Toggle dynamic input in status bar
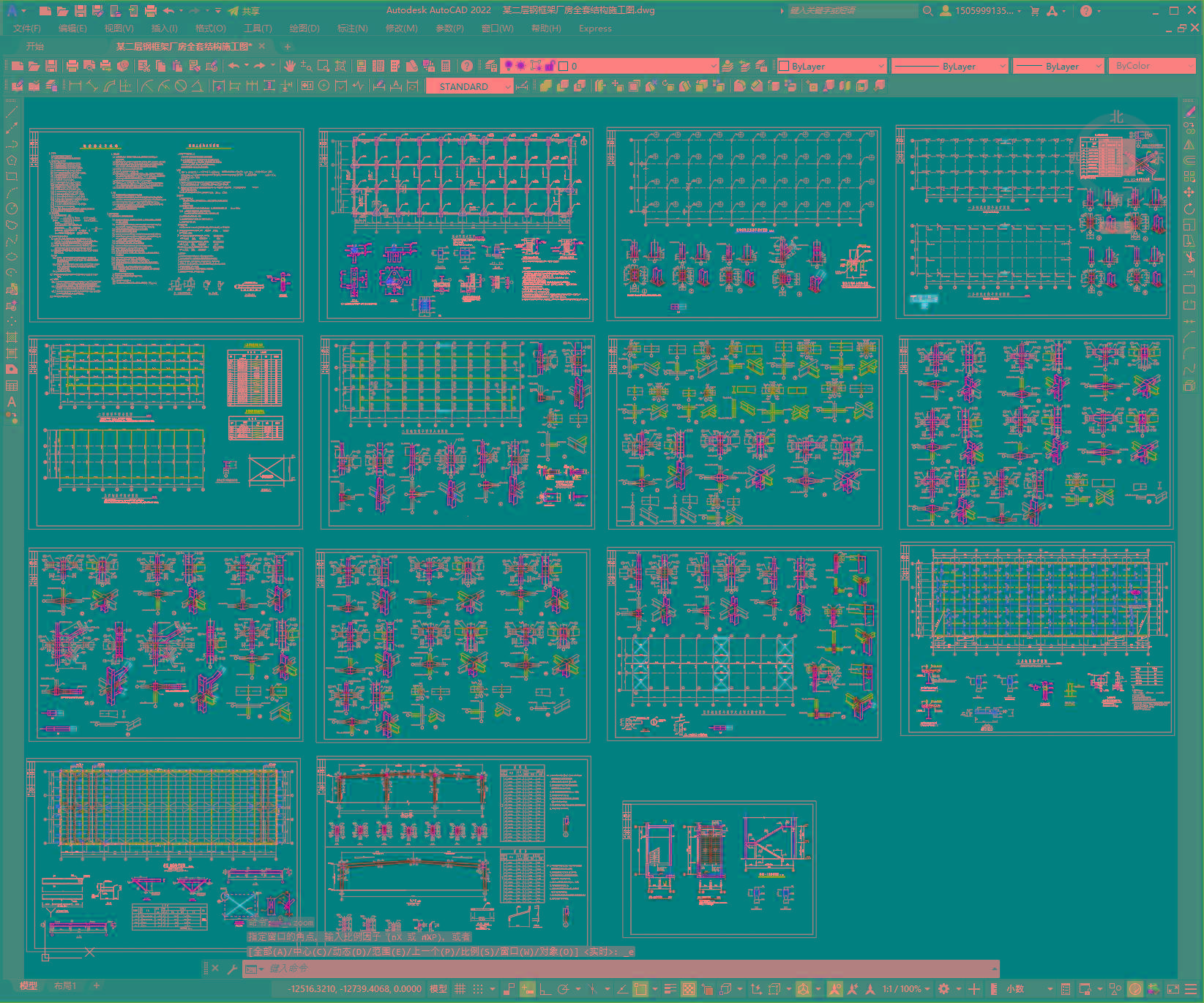Viewport: 1204px width, 1003px height. (x=527, y=989)
